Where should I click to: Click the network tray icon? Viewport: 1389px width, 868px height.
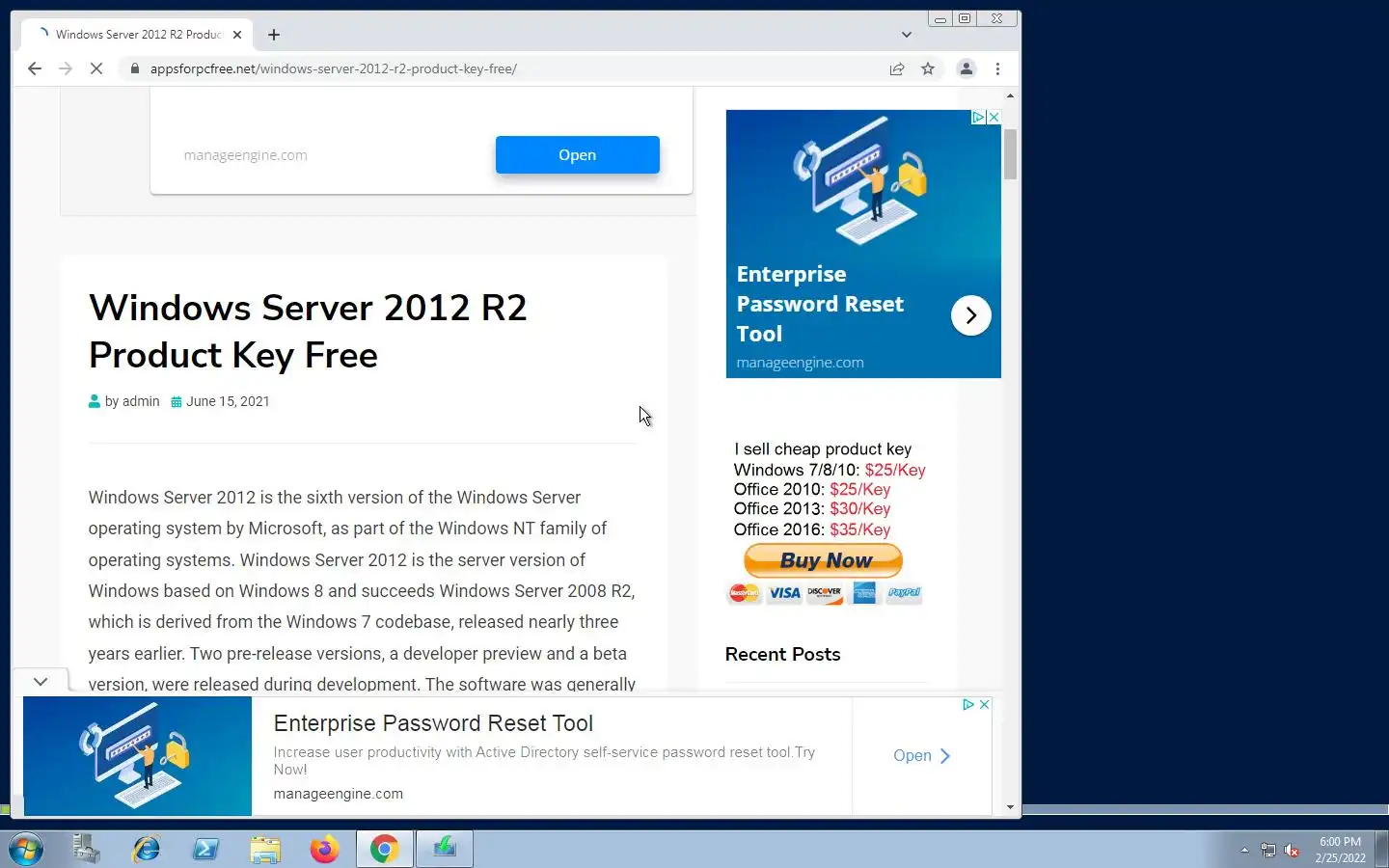(x=1268, y=851)
